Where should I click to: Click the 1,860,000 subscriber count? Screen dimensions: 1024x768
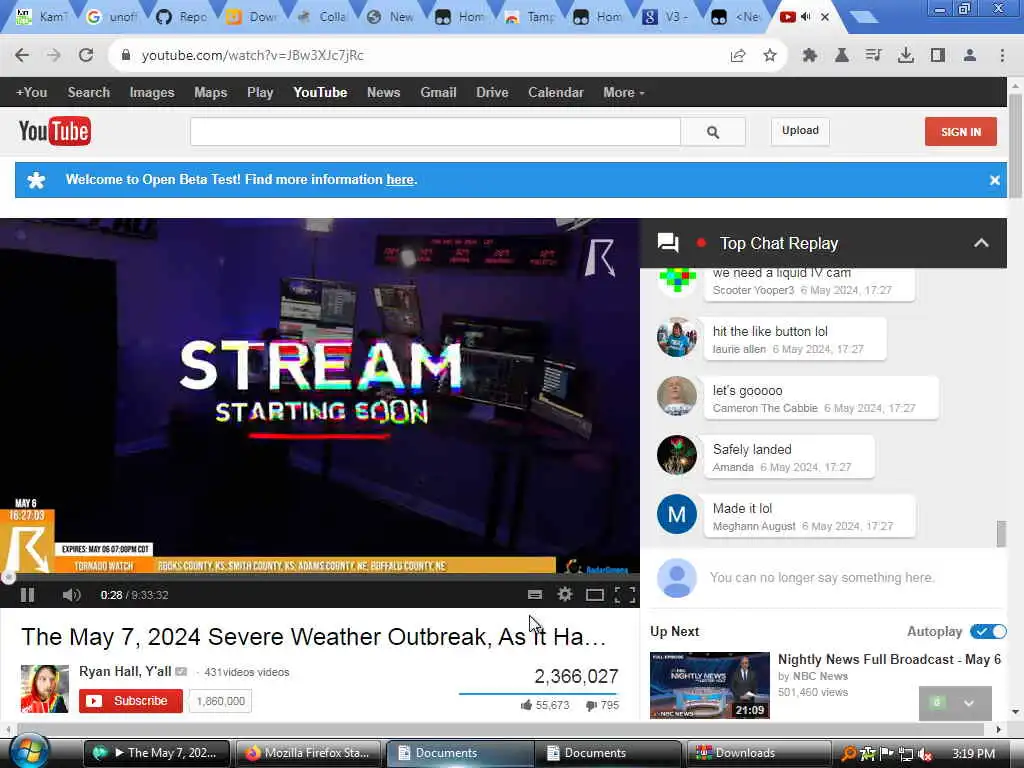[x=220, y=701]
